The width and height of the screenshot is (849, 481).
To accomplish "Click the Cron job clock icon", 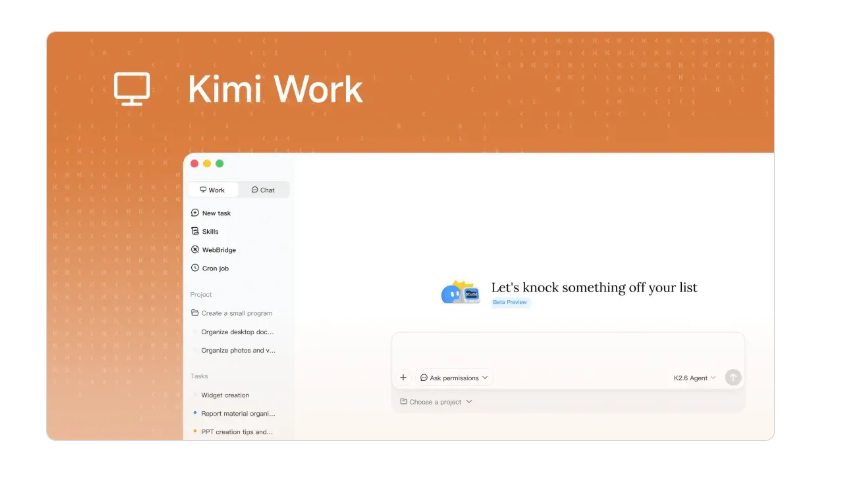I will (x=195, y=268).
